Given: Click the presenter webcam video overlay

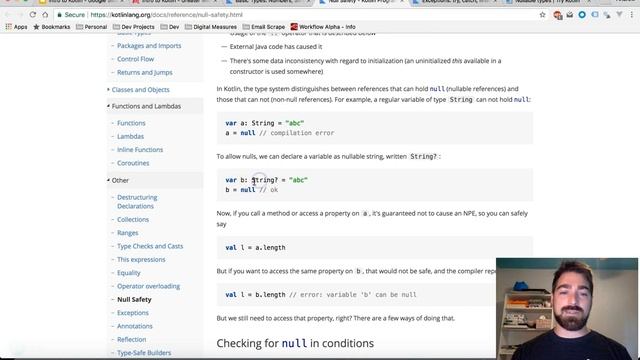Looking at the screenshot, I should (567, 309).
